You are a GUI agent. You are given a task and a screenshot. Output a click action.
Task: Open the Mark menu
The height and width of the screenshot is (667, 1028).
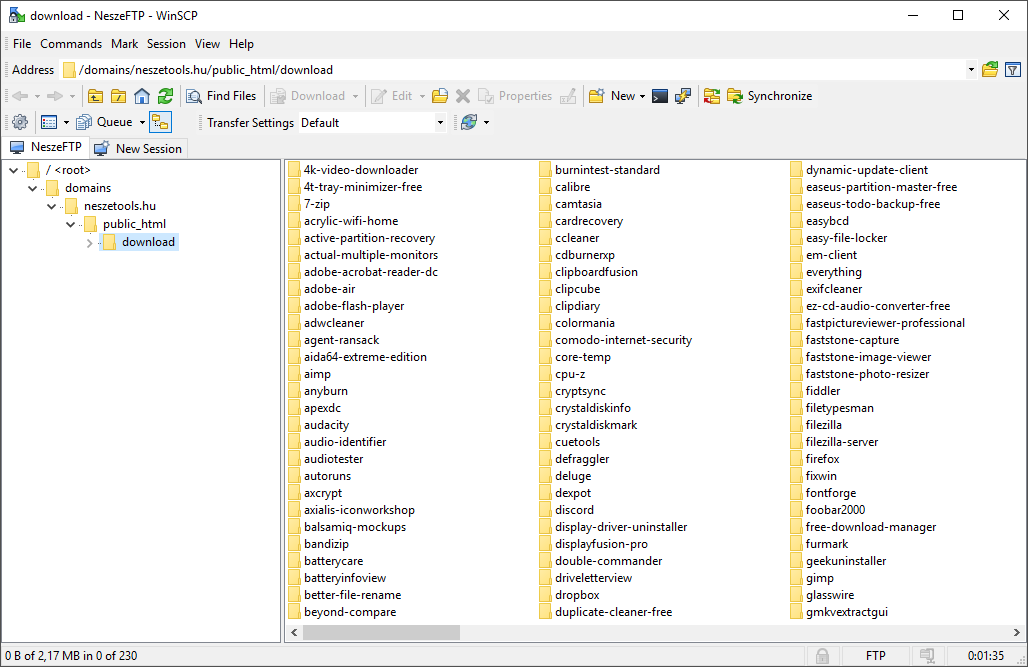coord(125,44)
